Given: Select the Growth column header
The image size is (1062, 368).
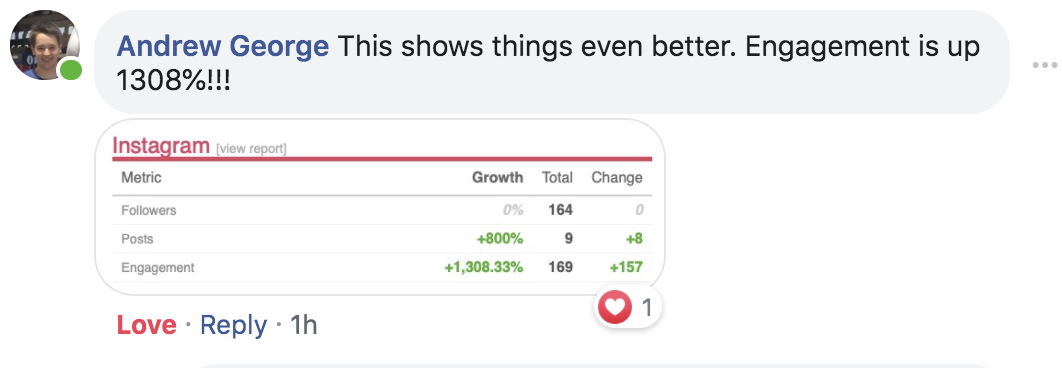Looking at the screenshot, I should [x=497, y=178].
